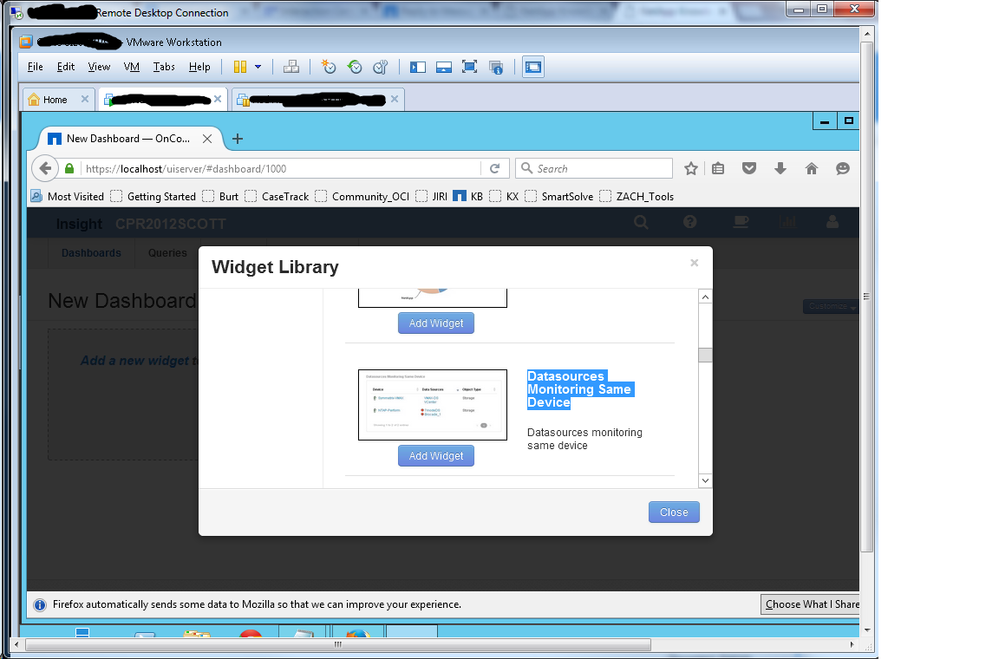Go to Firefox home icon
The image size is (999, 659).
811,168
